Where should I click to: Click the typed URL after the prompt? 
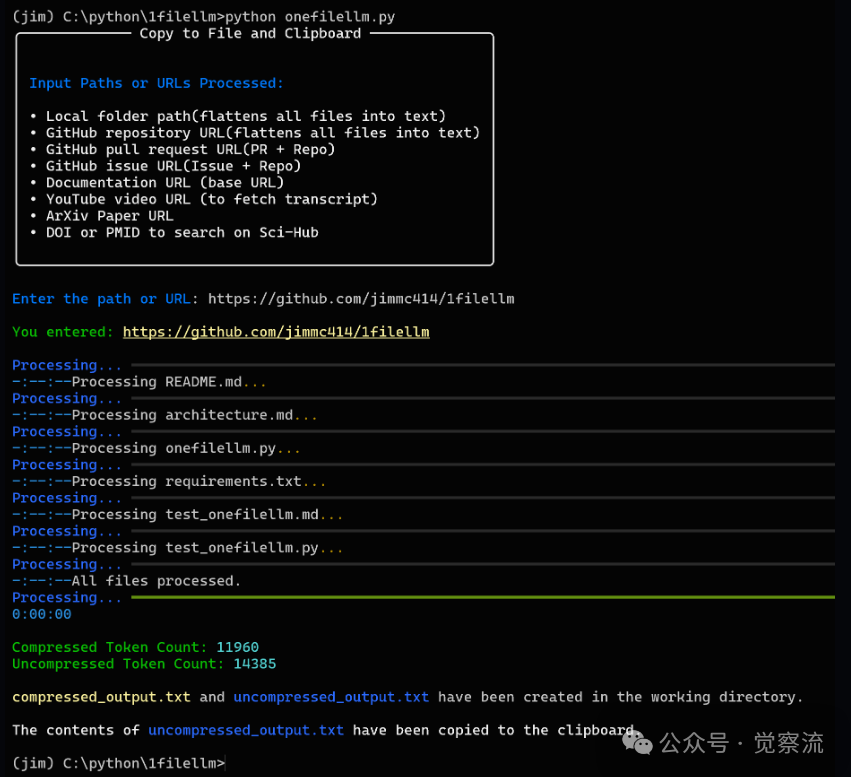[x=361, y=299]
